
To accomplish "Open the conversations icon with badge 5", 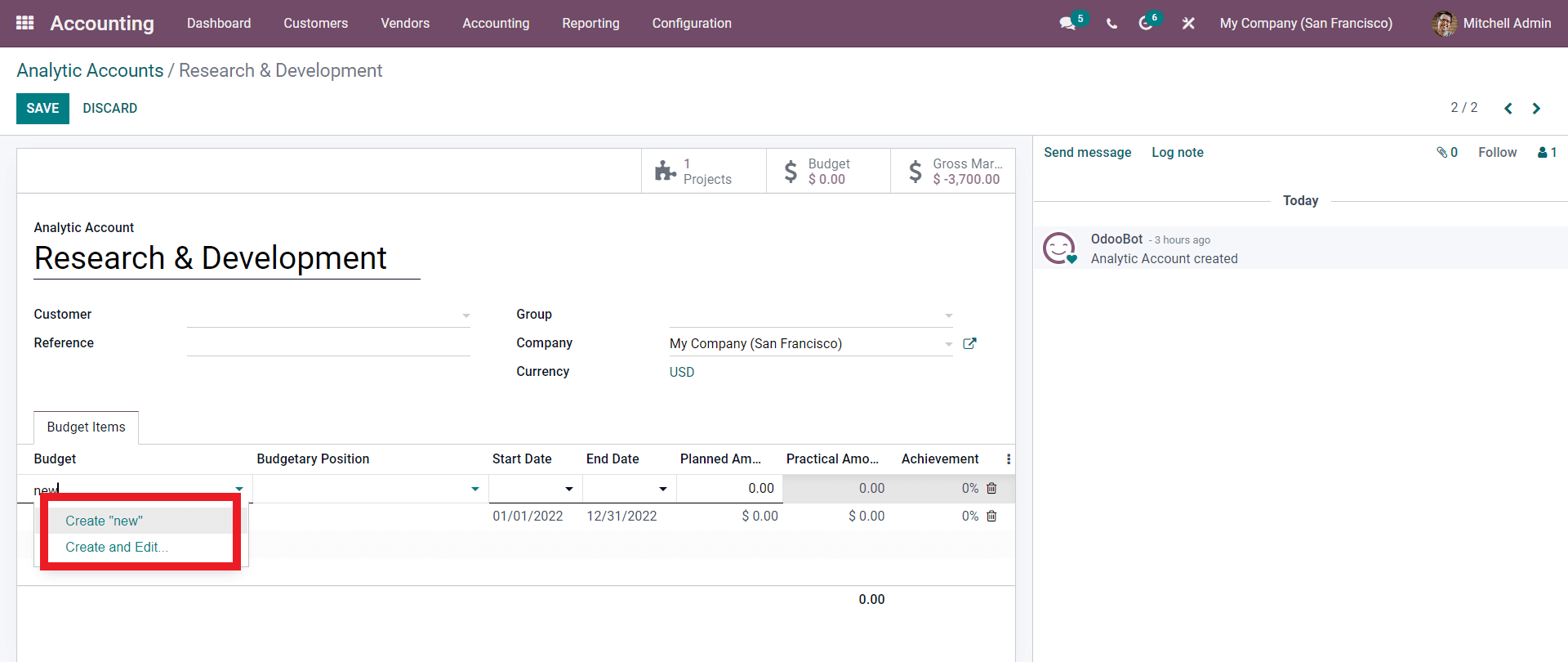I will (1068, 23).
